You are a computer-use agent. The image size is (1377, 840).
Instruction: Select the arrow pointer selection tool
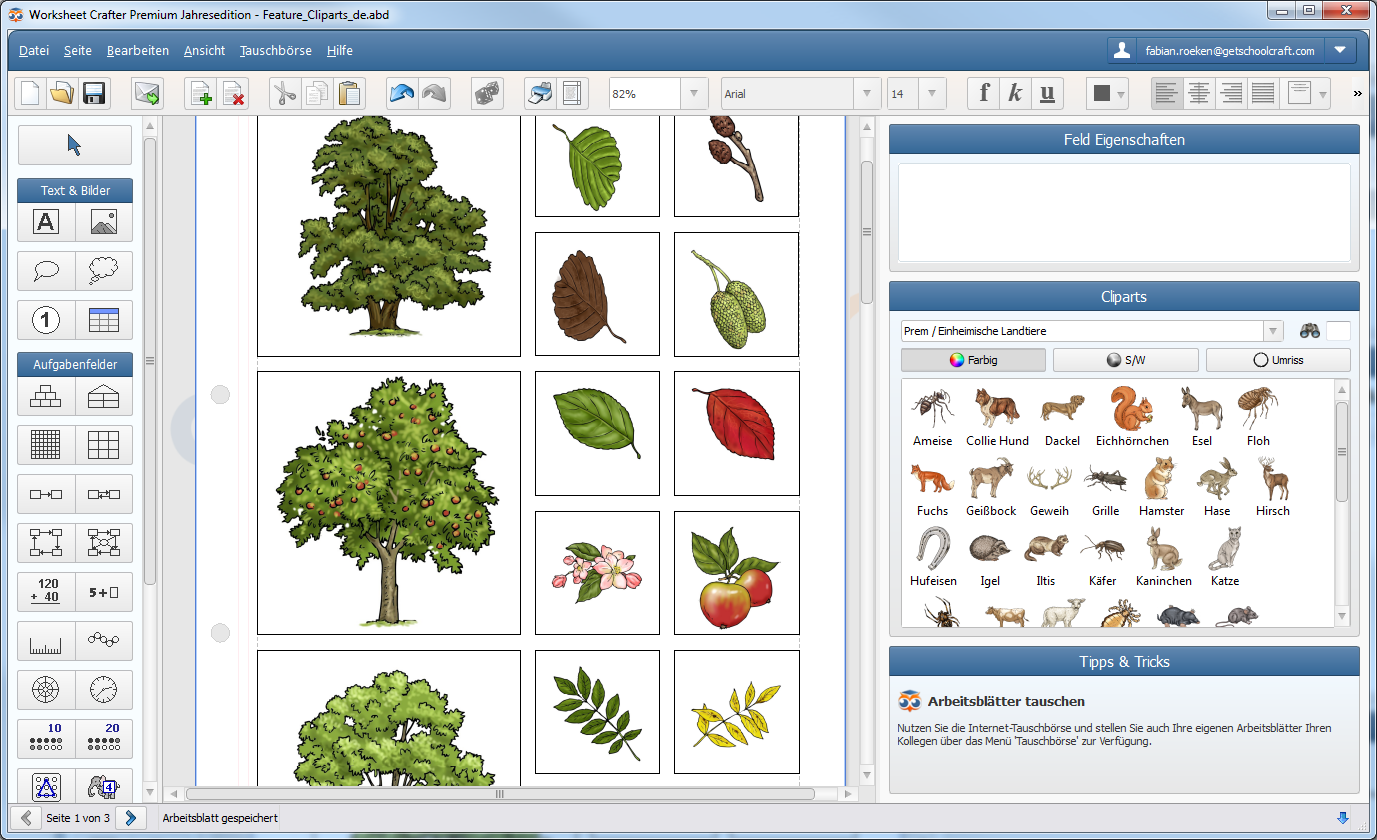(x=75, y=145)
